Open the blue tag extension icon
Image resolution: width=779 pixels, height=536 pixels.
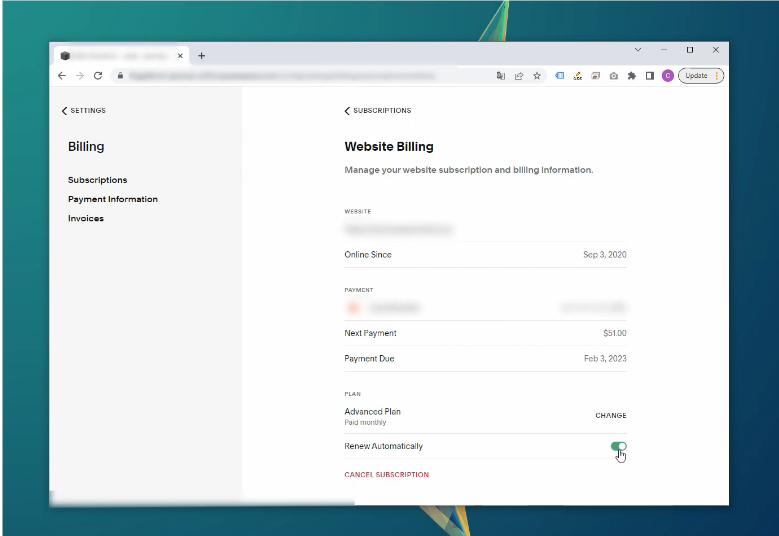pyautogui.click(x=559, y=76)
